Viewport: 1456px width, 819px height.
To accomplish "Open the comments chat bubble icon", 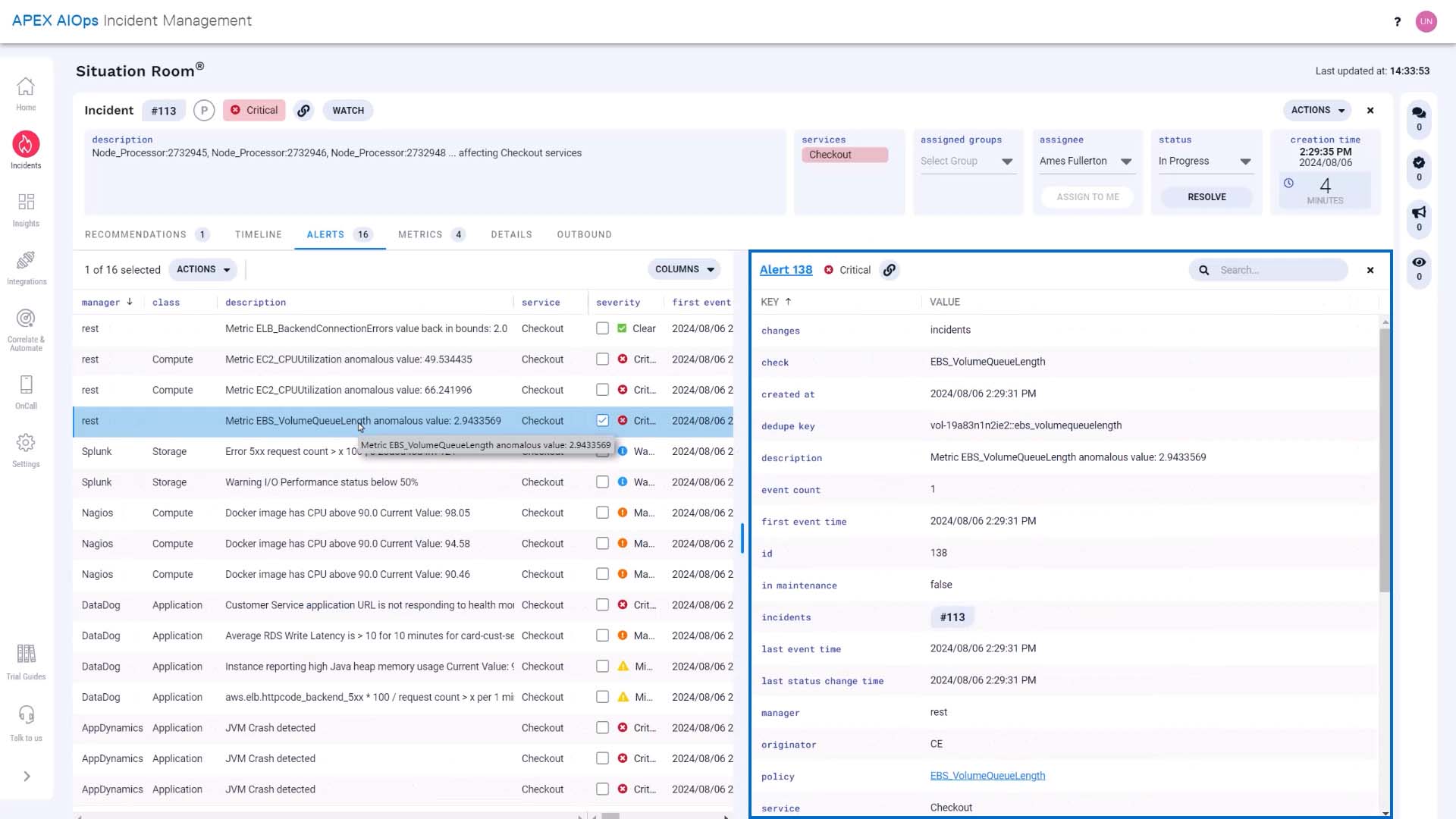I will (1419, 113).
